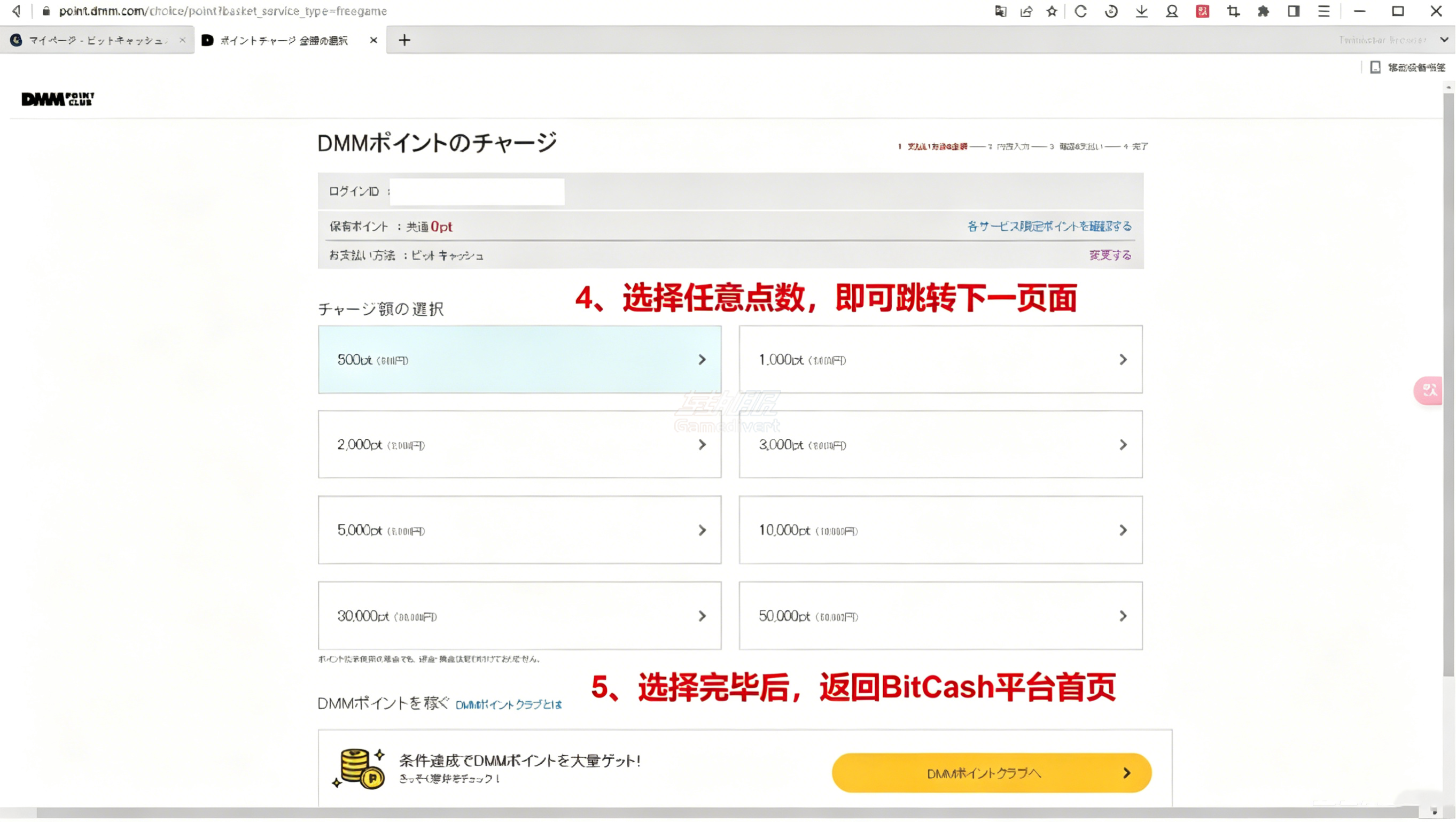The height and width of the screenshot is (822, 1456).
Task: Select the 5,000pt charge option
Action: (x=519, y=530)
